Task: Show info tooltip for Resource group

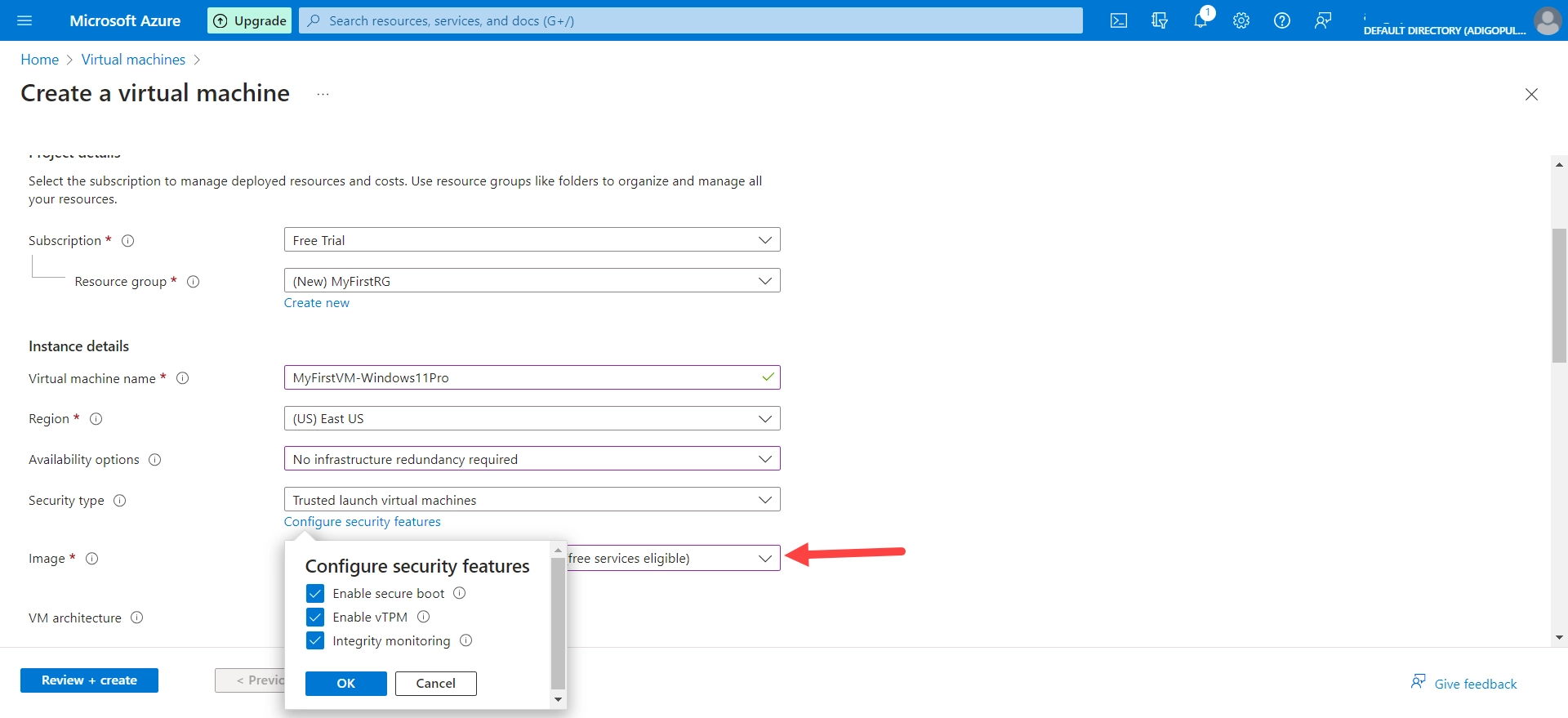Action: point(194,282)
